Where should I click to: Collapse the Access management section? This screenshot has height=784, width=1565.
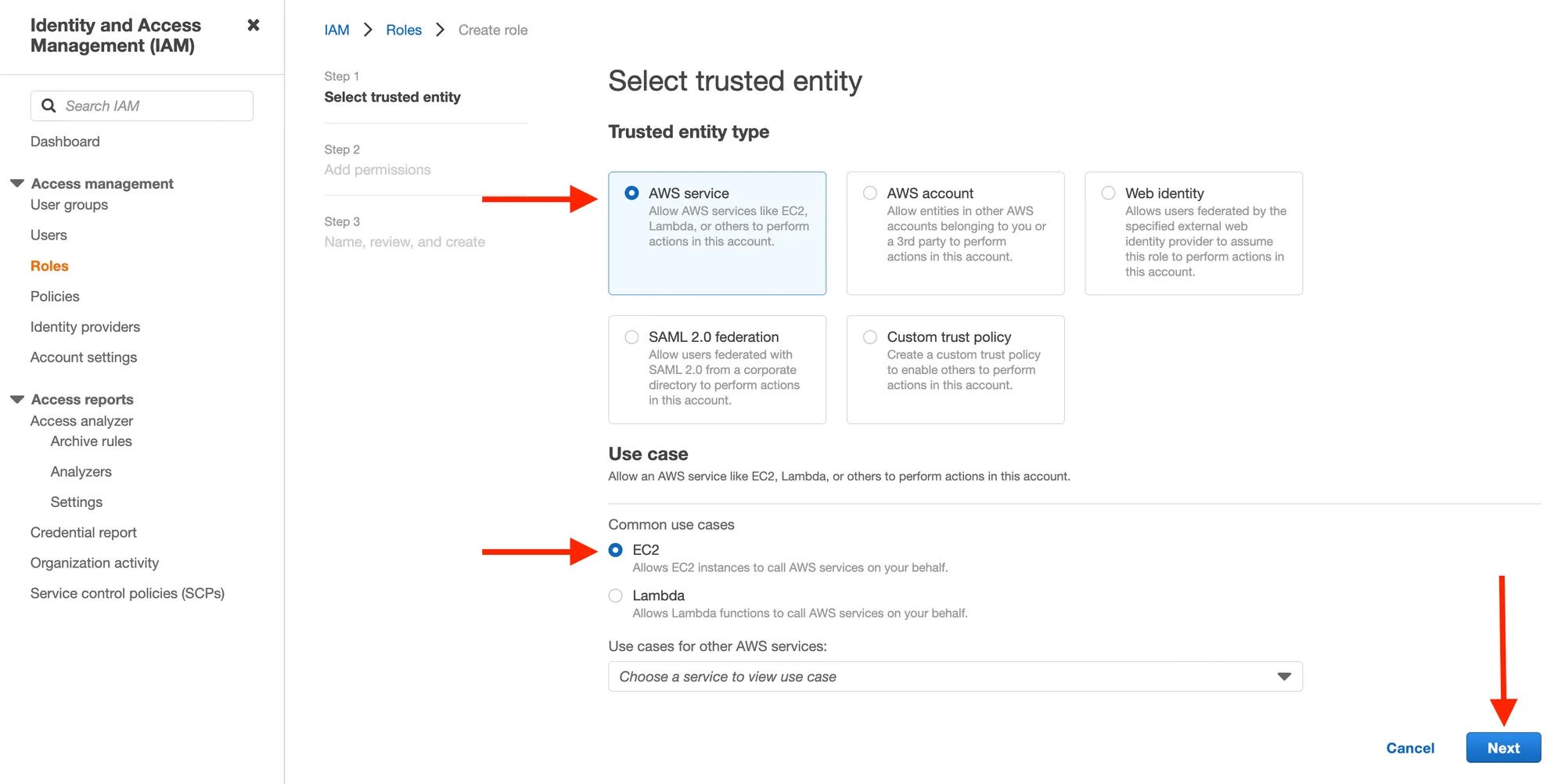tap(17, 183)
